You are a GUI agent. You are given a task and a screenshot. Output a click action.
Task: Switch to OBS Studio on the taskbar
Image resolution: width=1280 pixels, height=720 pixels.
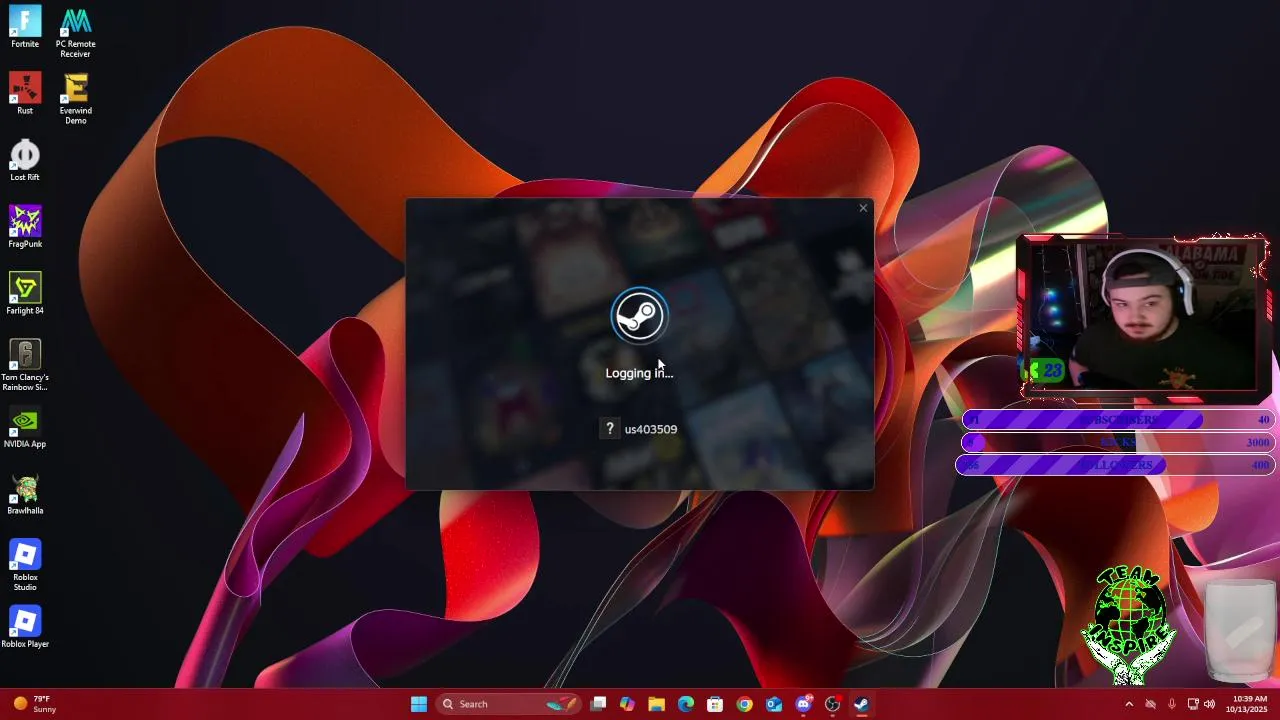click(832, 704)
